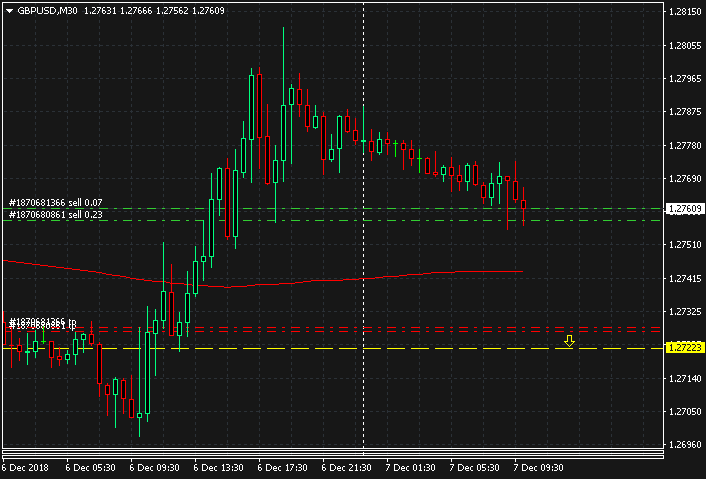Click the 7 Dec 09:30 time label
Image resolution: width=706 pixels, height=479 pixels.
coord(539,467)
